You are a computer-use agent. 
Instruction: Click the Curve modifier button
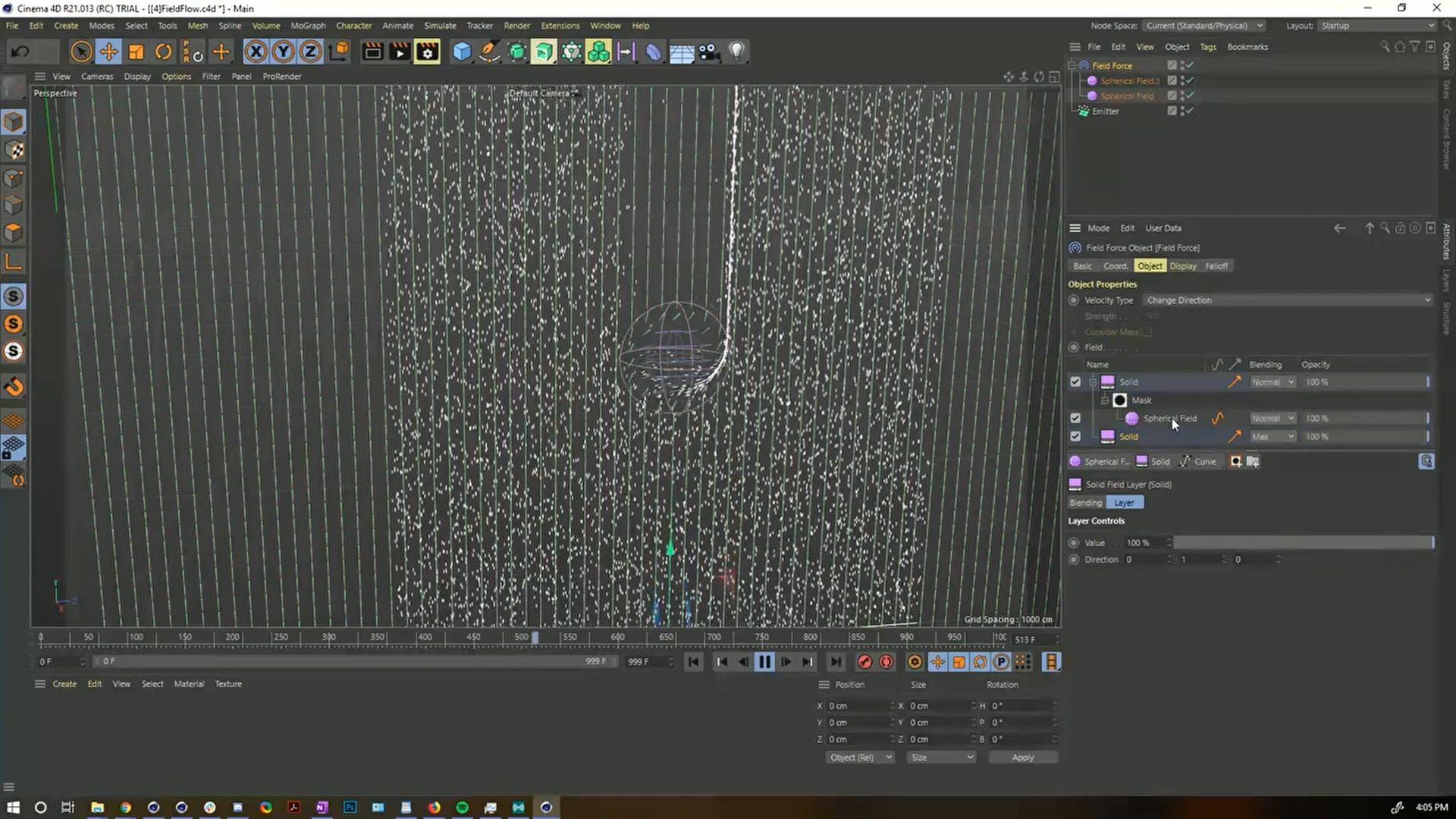1198,461
